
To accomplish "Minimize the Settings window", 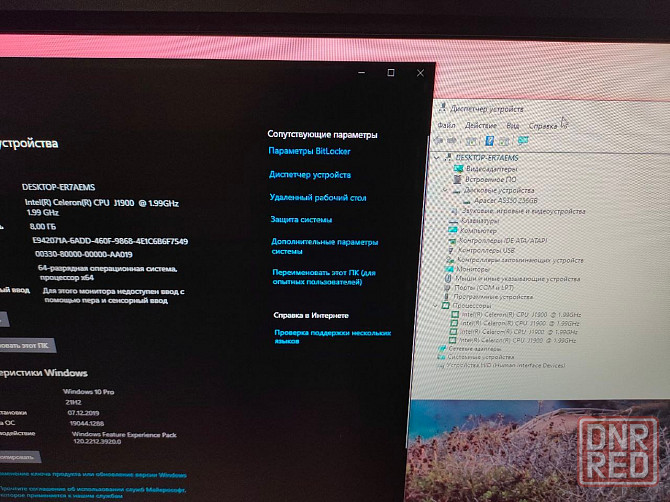I will point(361,73).
